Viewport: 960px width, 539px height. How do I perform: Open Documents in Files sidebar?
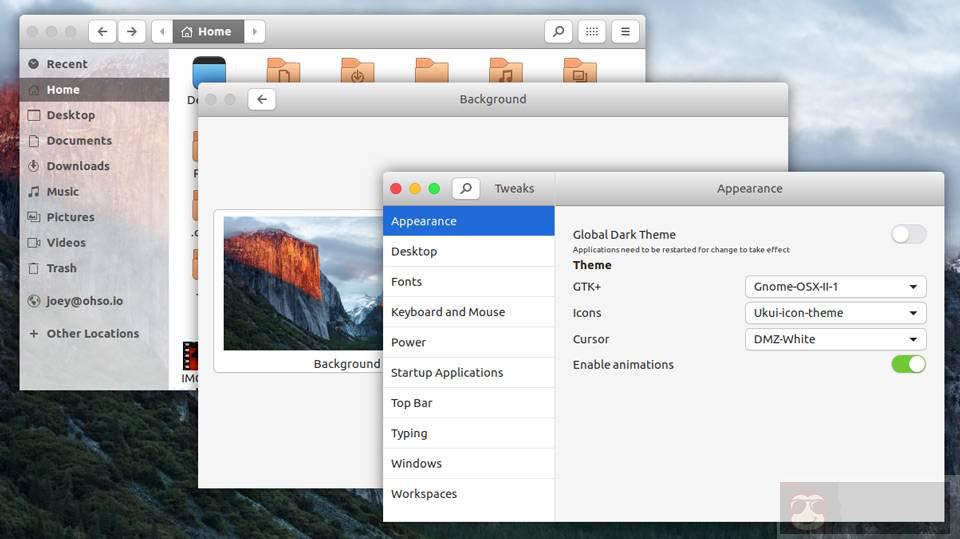tap(94, 140)
